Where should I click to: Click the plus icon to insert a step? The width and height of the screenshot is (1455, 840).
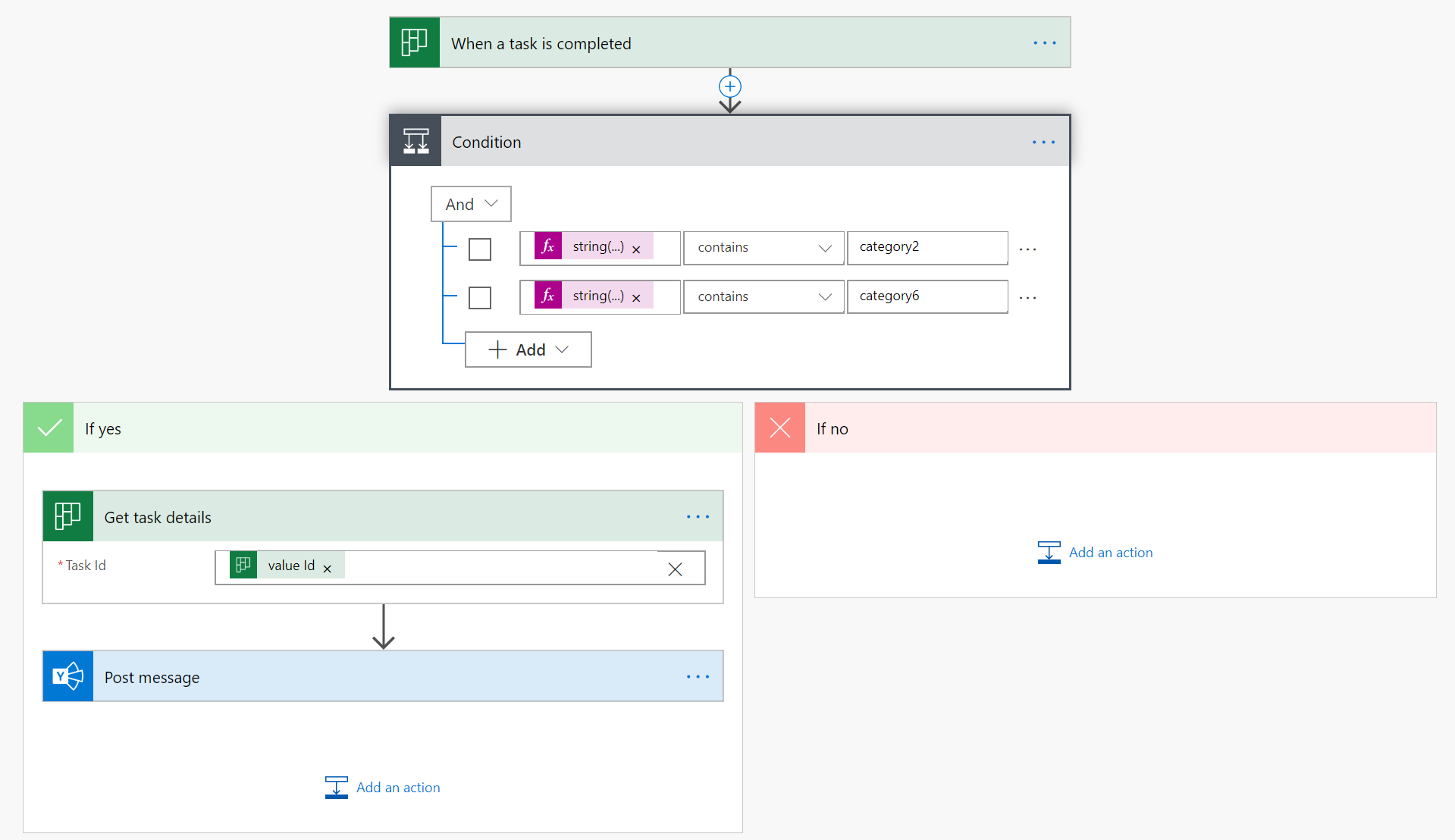click(x=729, y=86)
